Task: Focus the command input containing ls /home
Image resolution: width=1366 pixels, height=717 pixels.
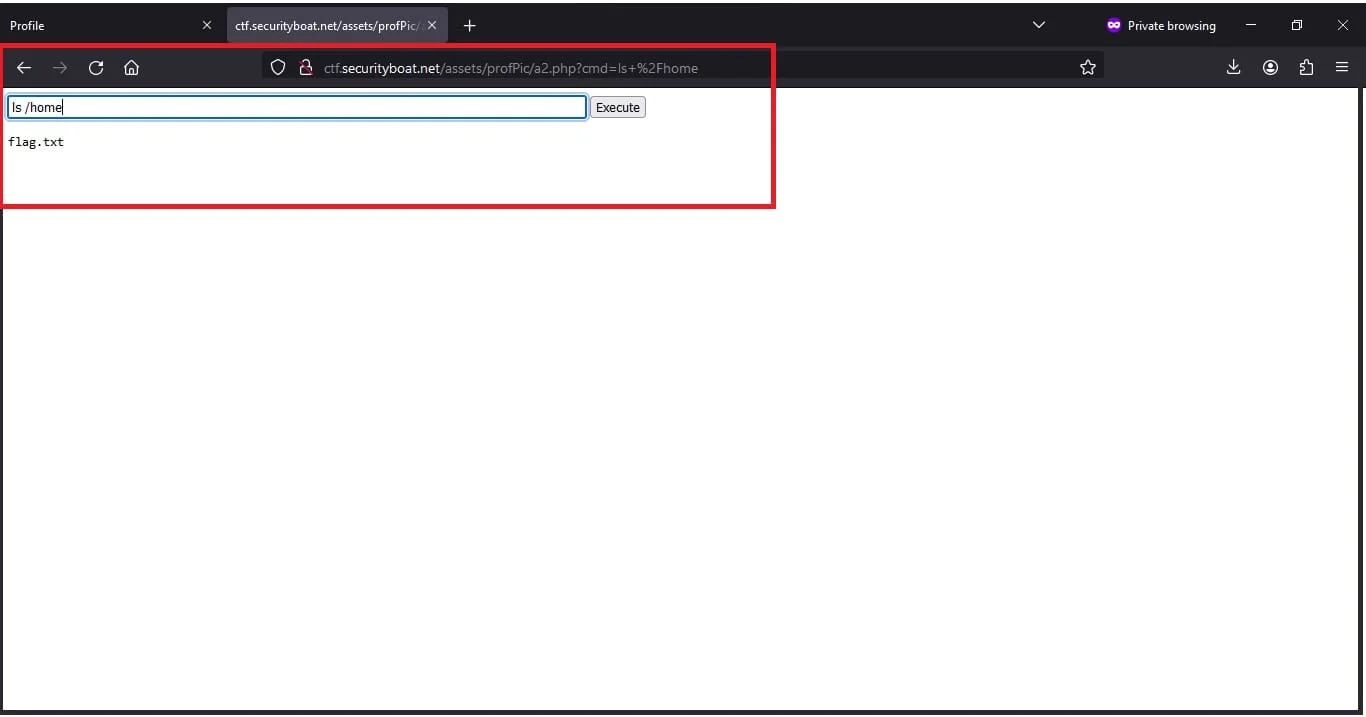Action: [x=297, y=107]
